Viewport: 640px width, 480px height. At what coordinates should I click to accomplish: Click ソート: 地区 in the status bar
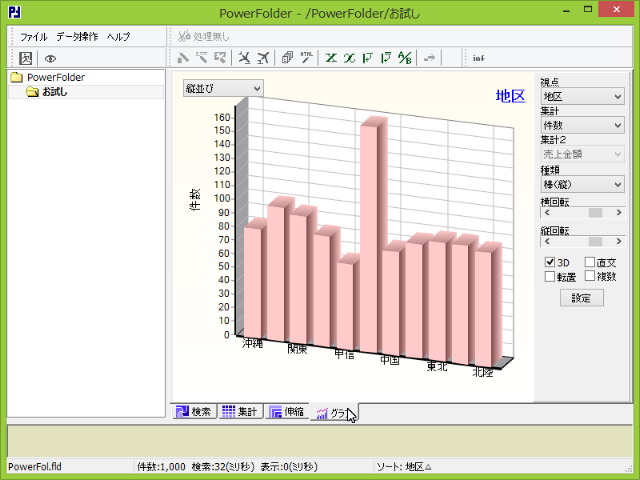coord(404,467)
